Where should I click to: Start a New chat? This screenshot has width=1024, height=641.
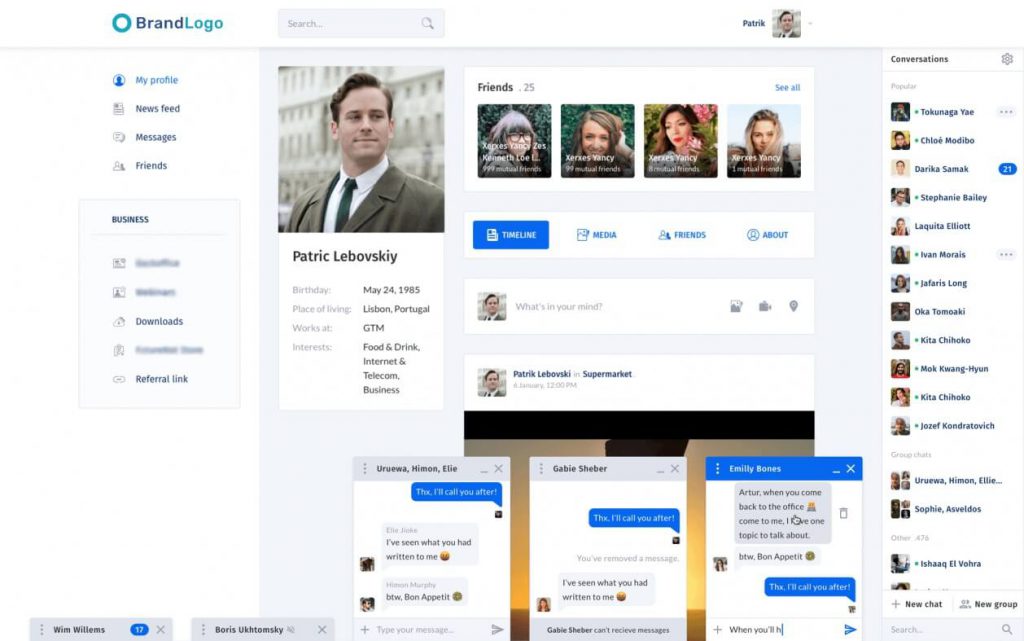pyautogui.click(x=917, y=604)
